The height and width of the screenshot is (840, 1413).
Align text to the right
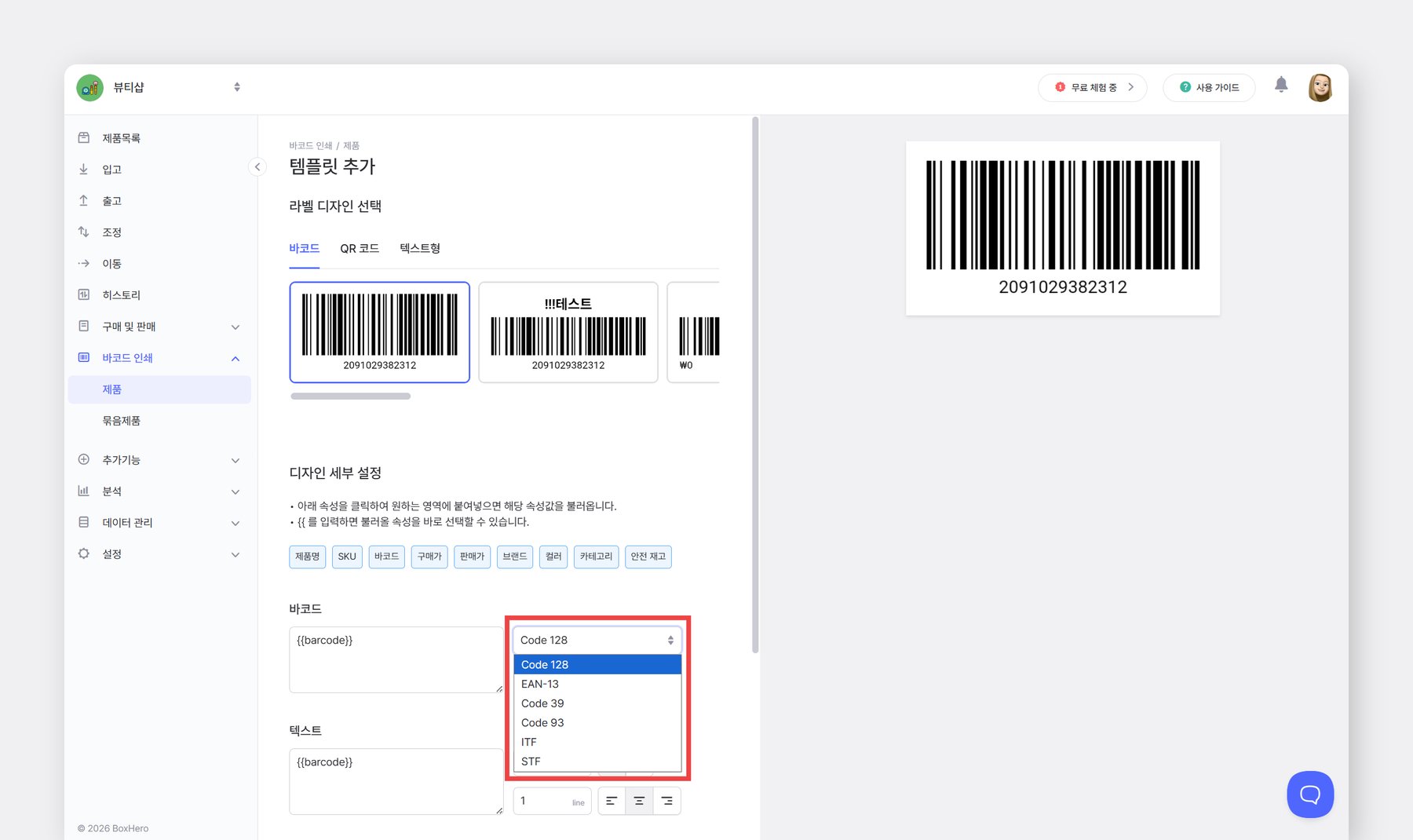666,801
